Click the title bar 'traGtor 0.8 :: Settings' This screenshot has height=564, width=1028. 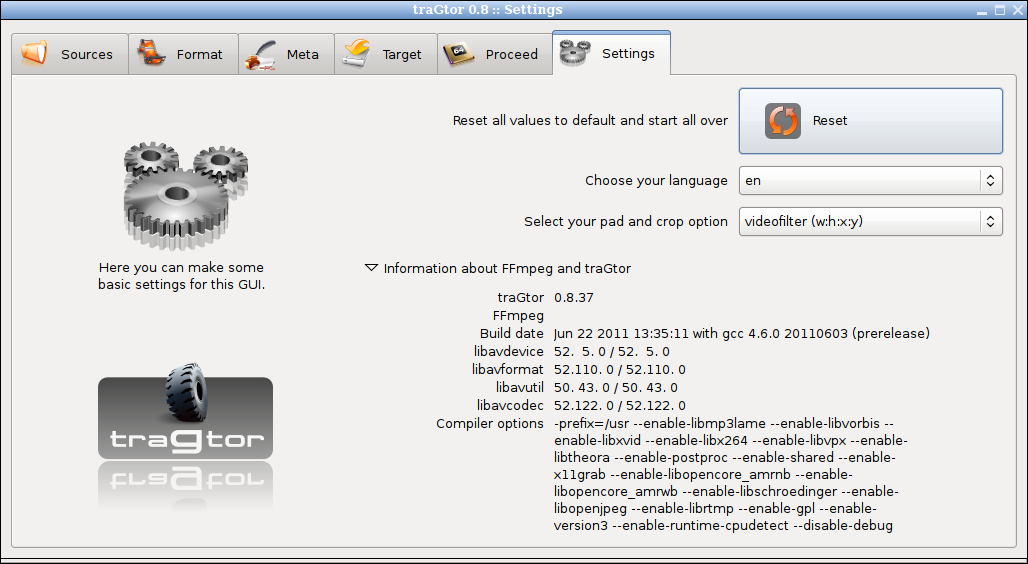488,10
